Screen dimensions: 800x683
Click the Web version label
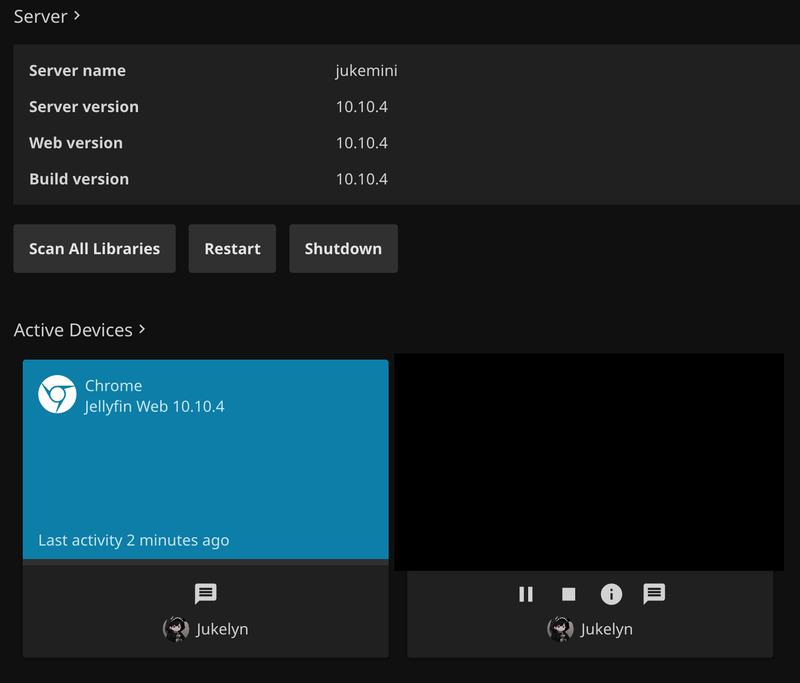tap(76, 143)
